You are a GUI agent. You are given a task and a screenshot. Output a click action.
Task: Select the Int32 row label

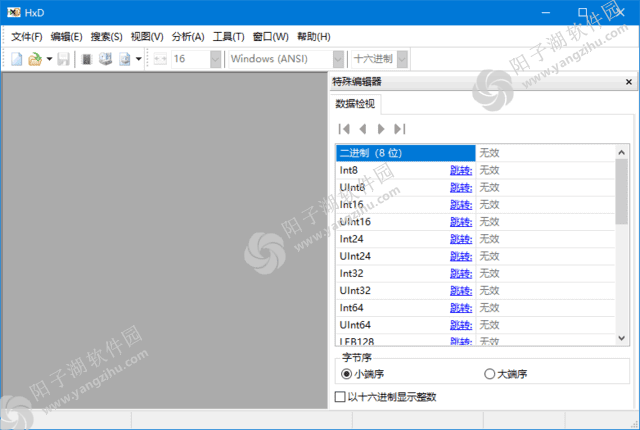351,274
